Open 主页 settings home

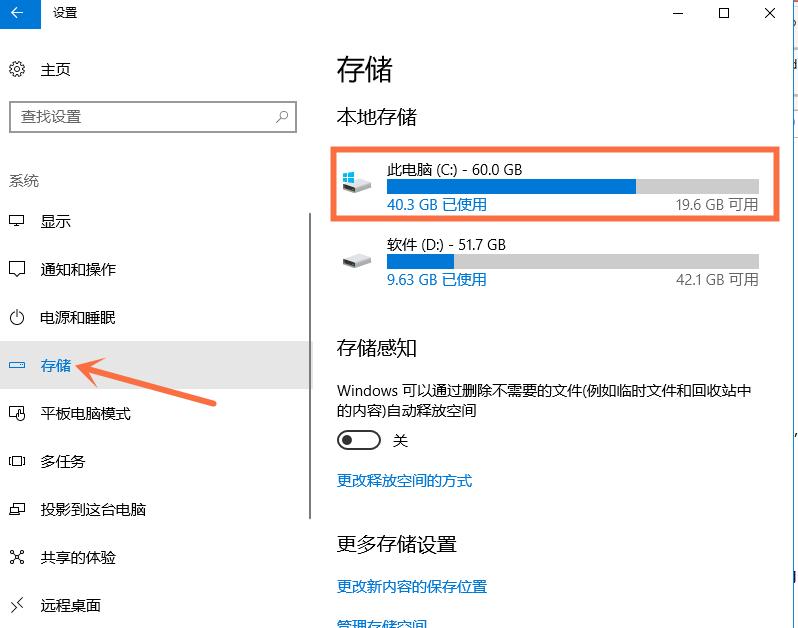55,69
